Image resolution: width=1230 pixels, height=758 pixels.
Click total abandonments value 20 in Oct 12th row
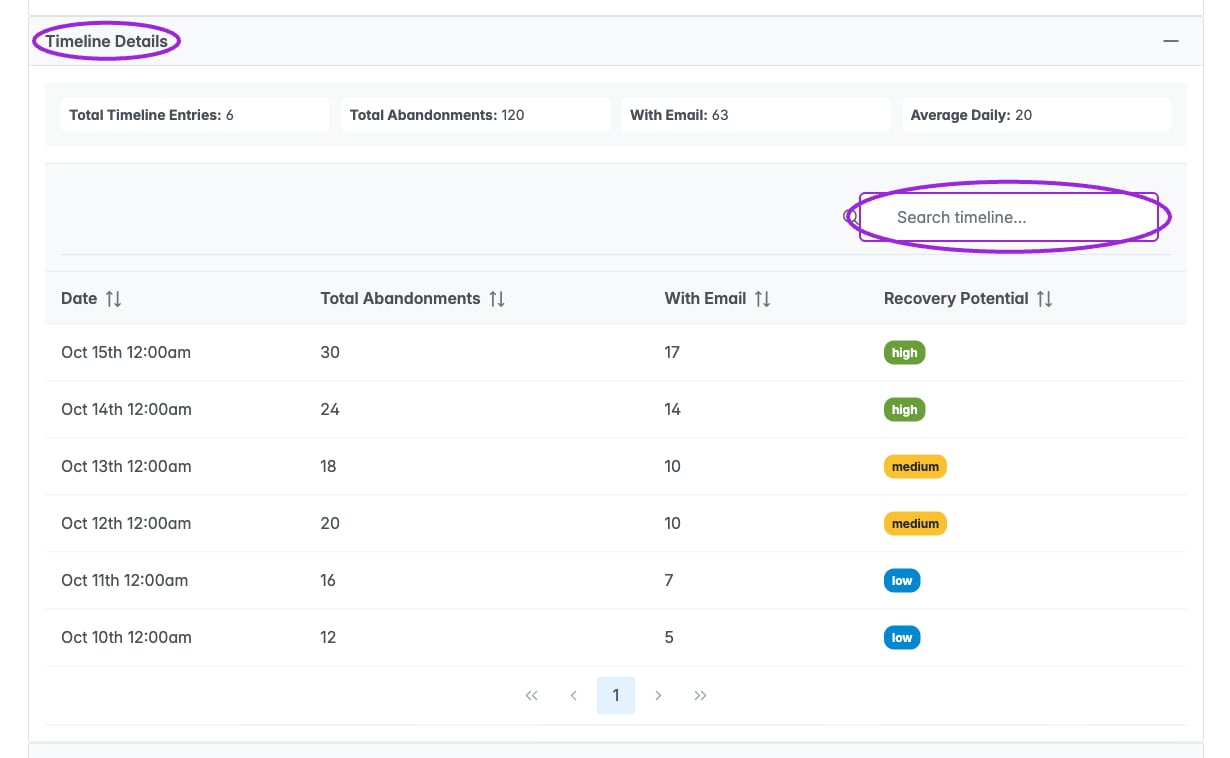click(x=330, y=523)
